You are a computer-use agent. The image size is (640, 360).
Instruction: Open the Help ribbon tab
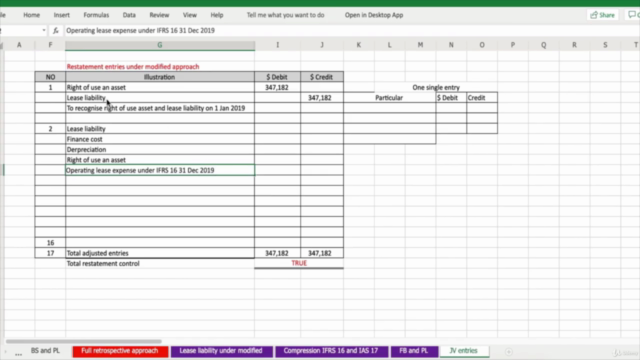click(x=217, y=15)
